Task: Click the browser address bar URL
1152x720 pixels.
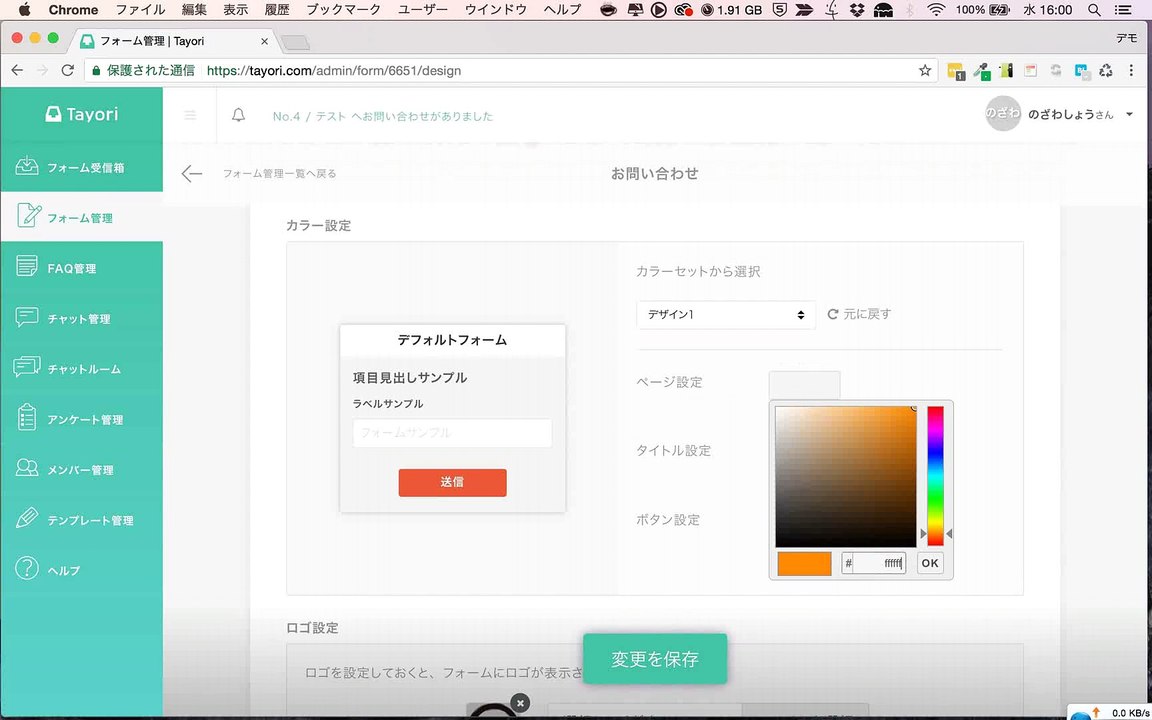Action: click(334, 71)
